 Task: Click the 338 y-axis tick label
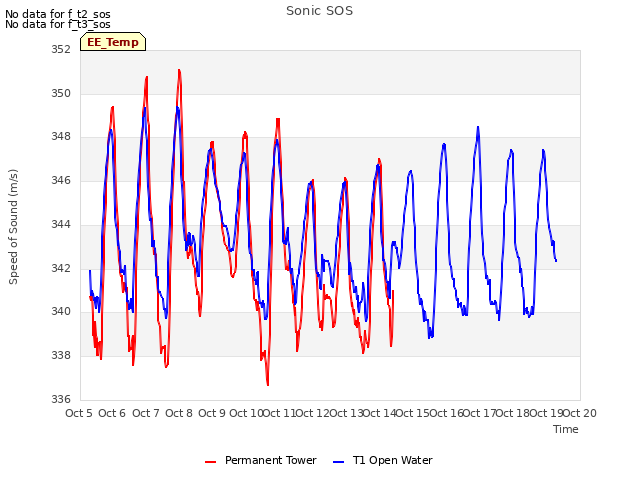[x=61, y=356]
